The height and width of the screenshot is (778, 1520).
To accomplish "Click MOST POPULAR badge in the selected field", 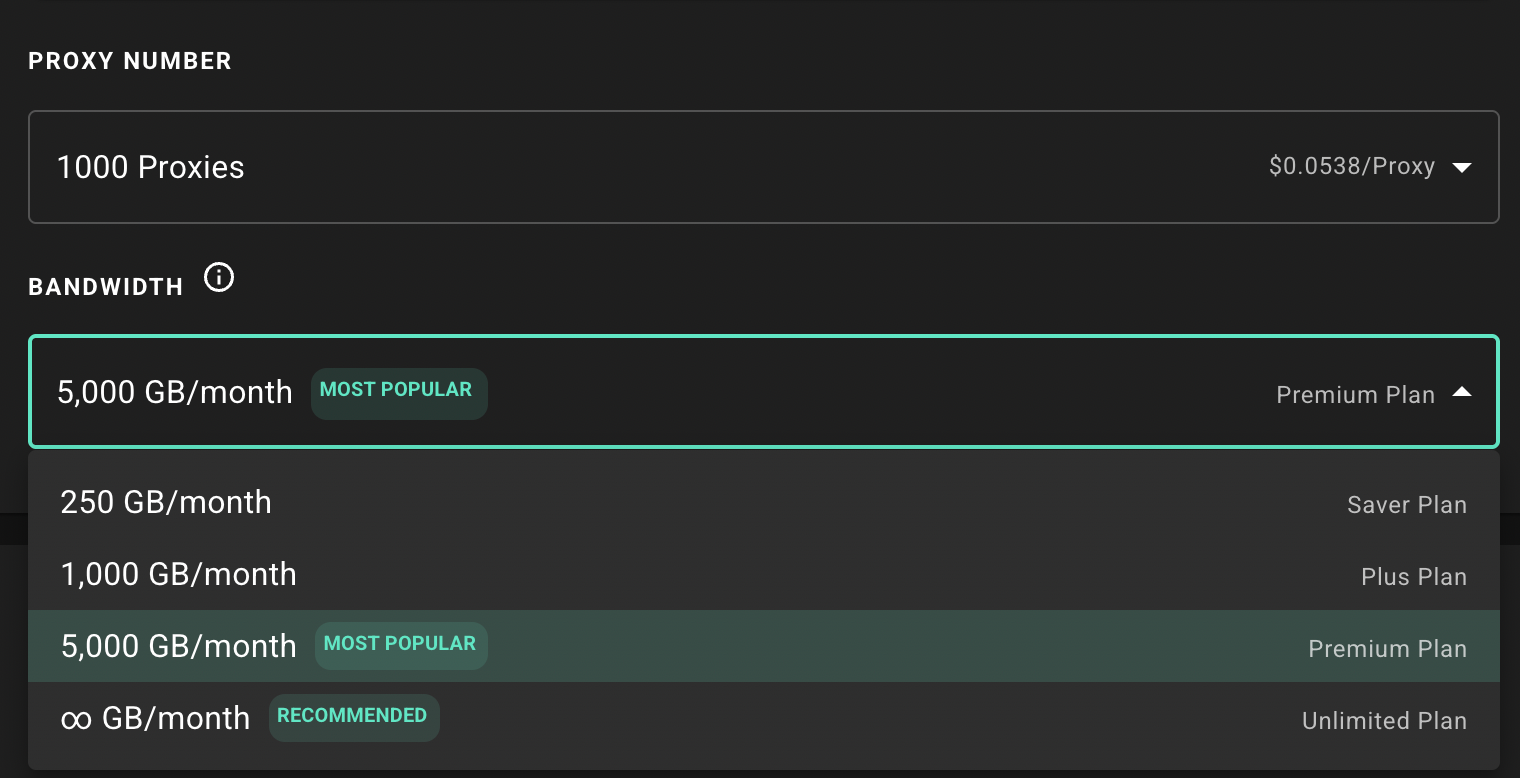I will (399, 393).
